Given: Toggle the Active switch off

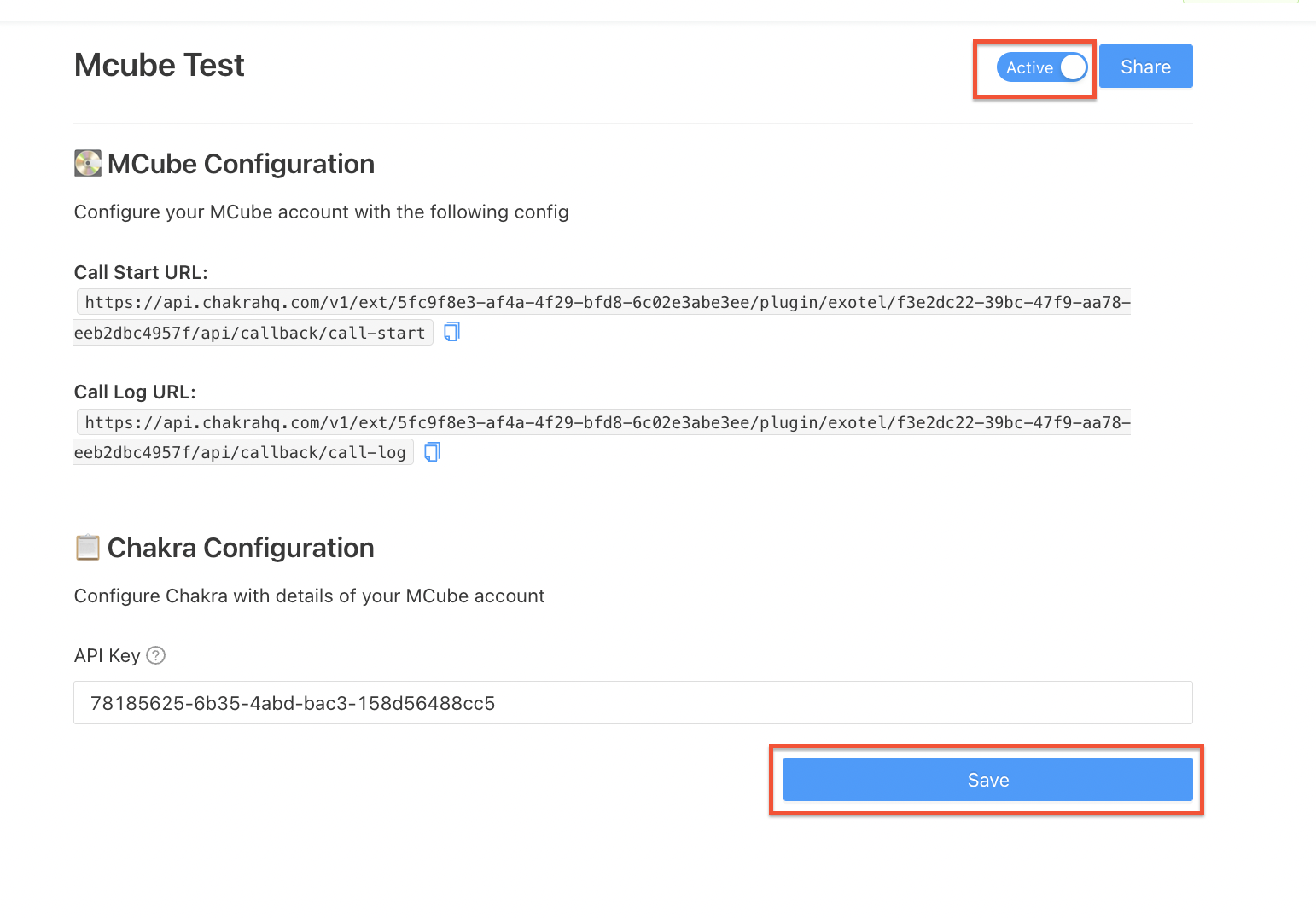Looking at the screenshot, I should point(1041,67).
